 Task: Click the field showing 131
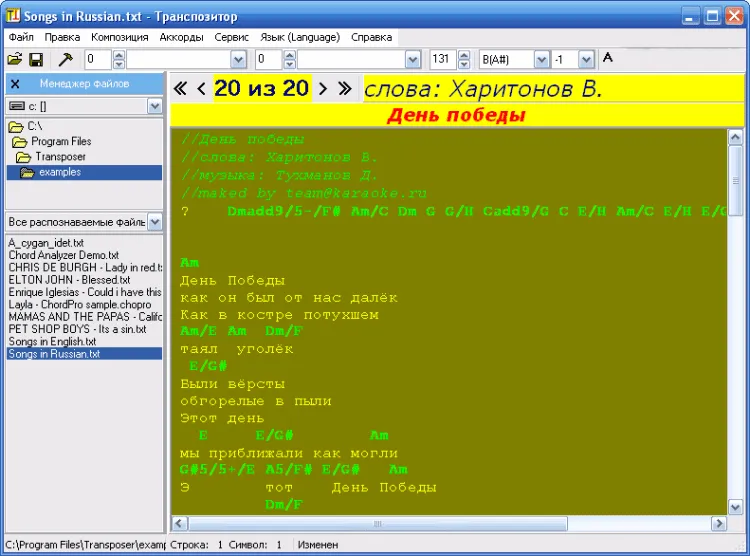click(x=442, y=59)
